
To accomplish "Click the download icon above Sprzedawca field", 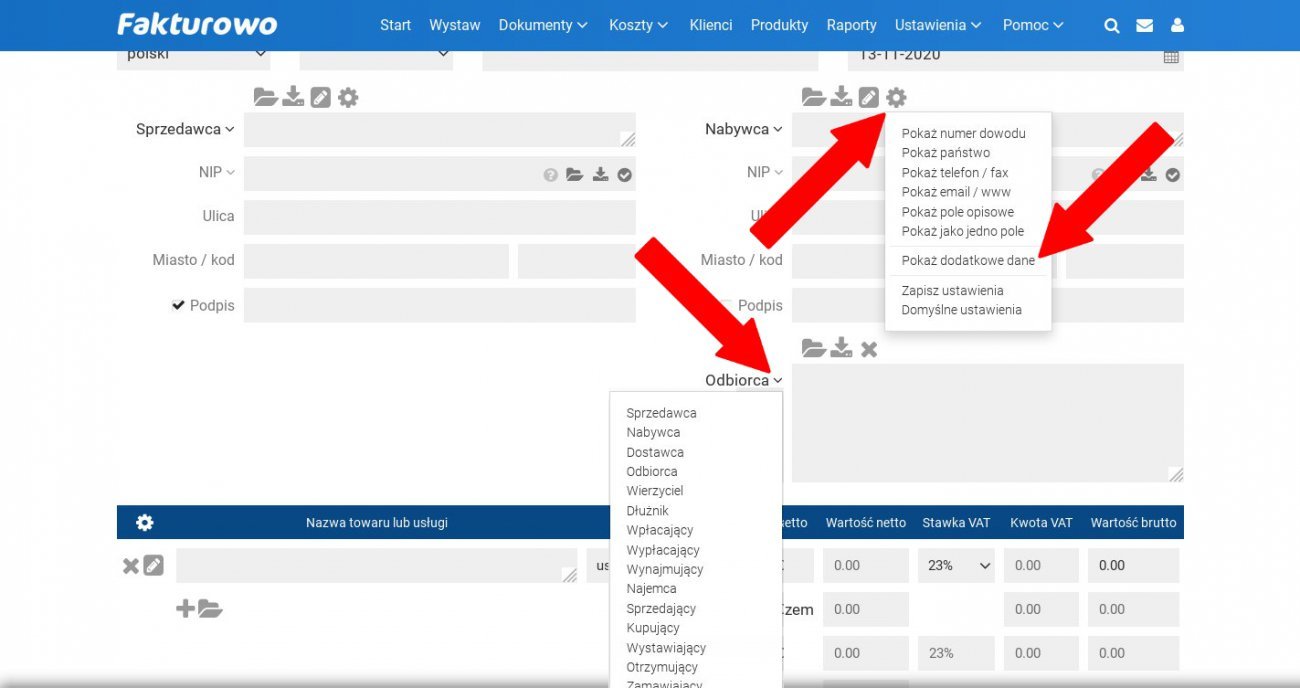I will click(x=293, y=97).
